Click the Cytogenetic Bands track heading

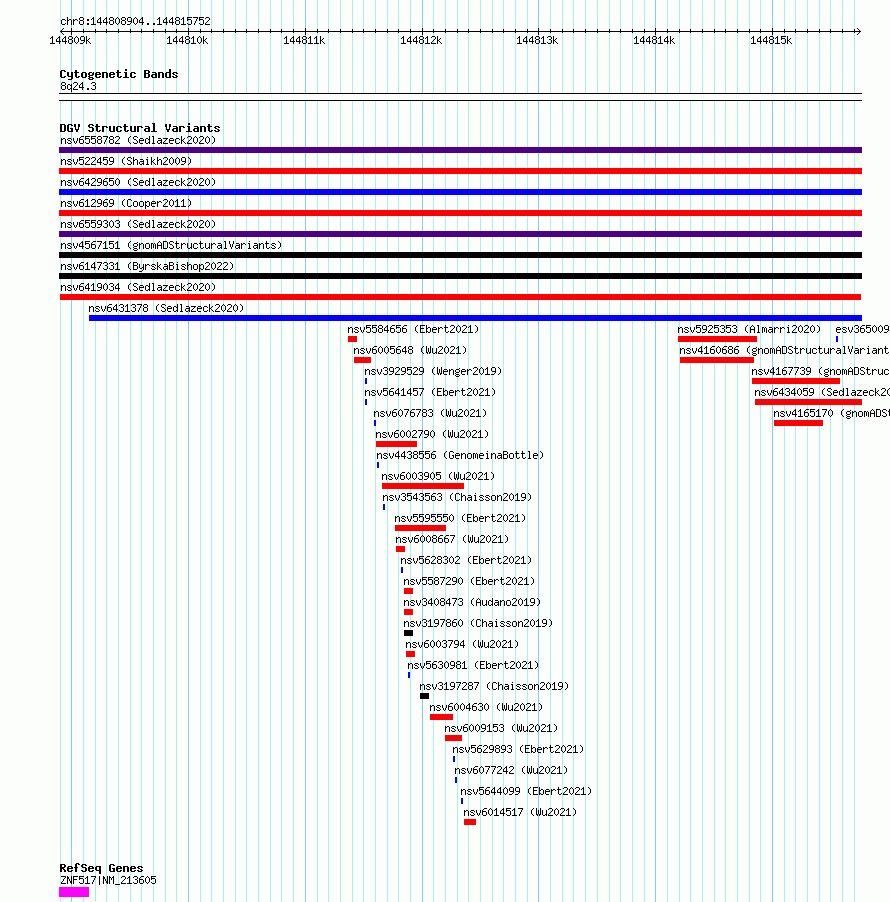[x=119, y=74]
